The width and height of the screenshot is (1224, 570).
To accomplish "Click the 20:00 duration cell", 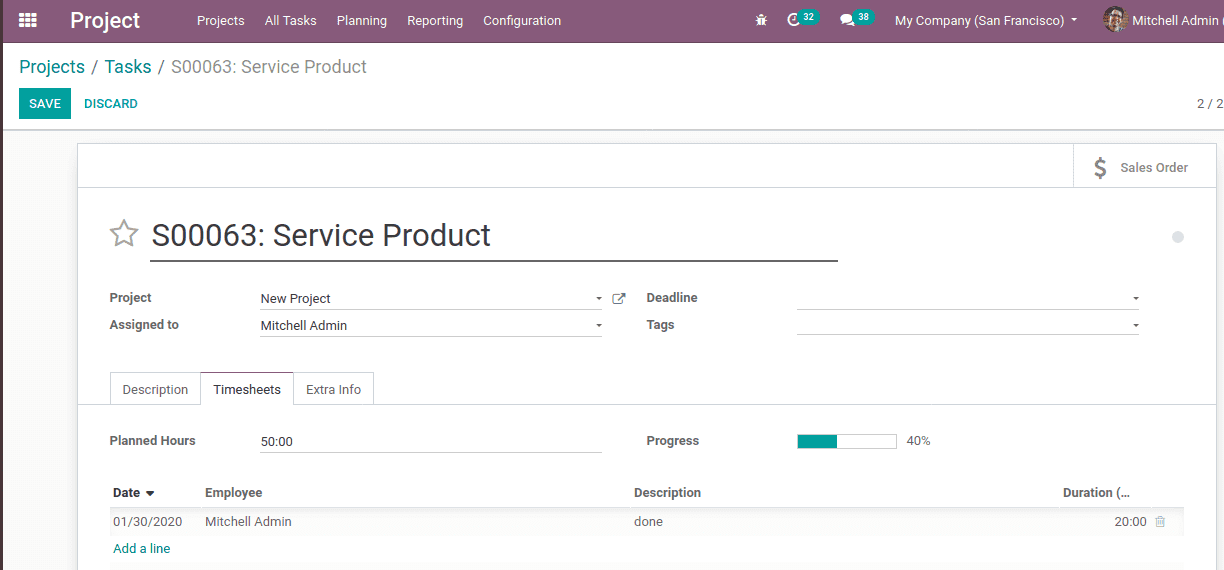I will point(1130,521).
